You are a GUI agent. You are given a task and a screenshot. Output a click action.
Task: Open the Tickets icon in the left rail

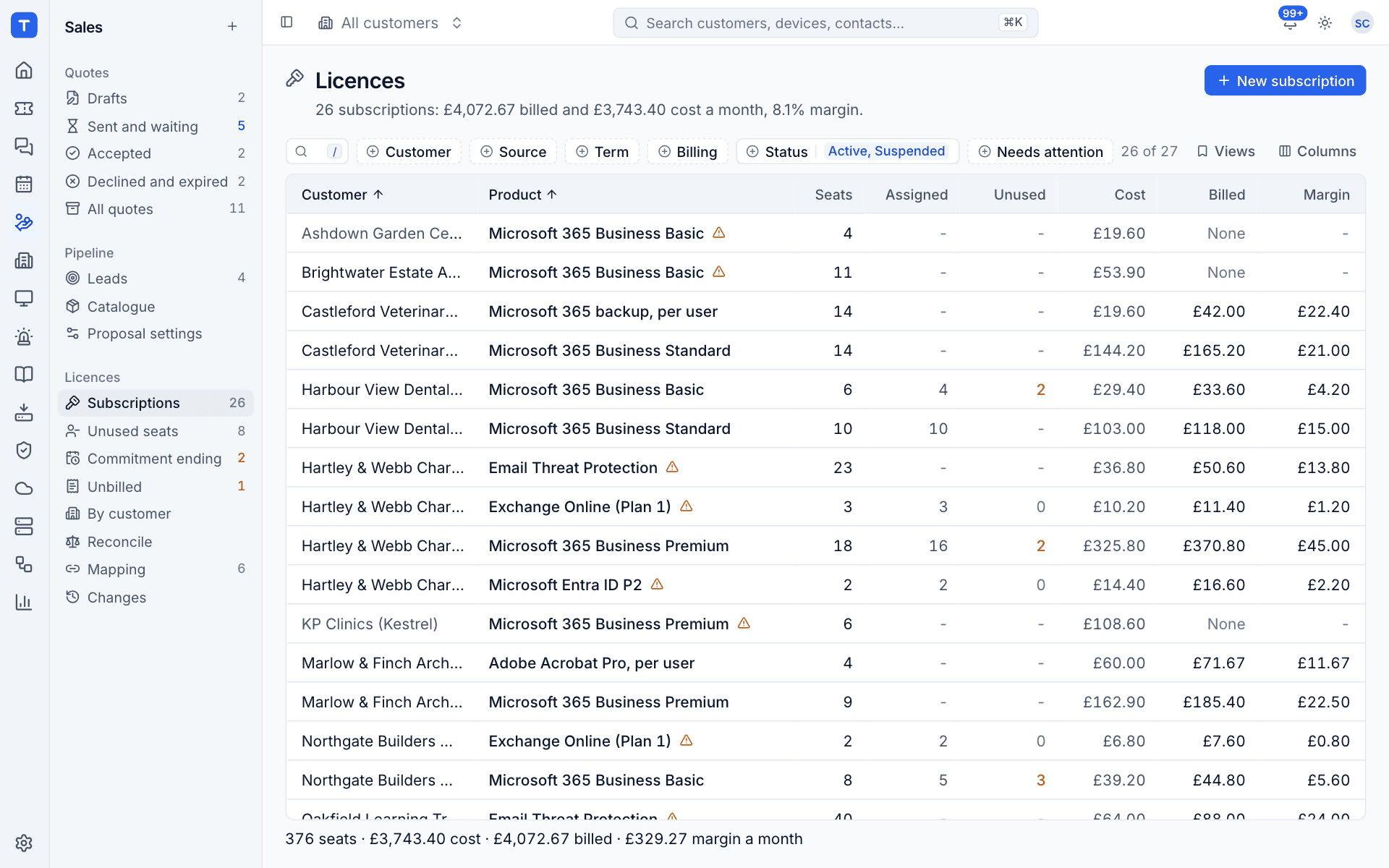click(x=24, y=109)
